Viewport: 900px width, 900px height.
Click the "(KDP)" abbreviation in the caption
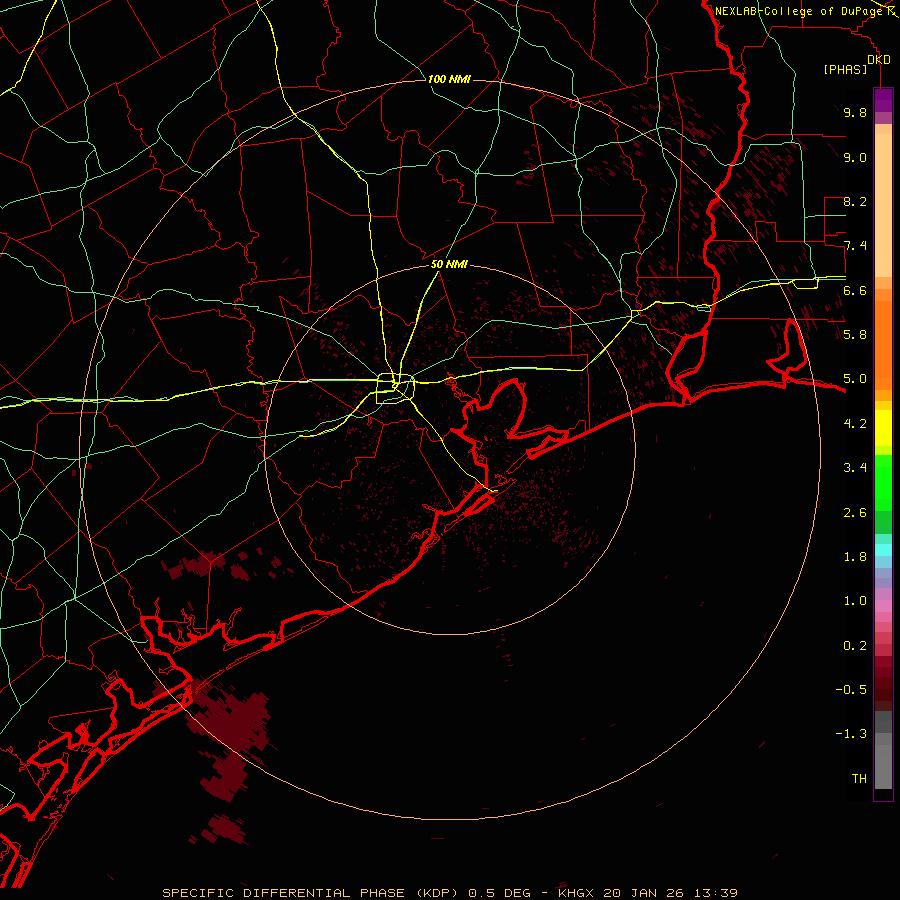437,893
